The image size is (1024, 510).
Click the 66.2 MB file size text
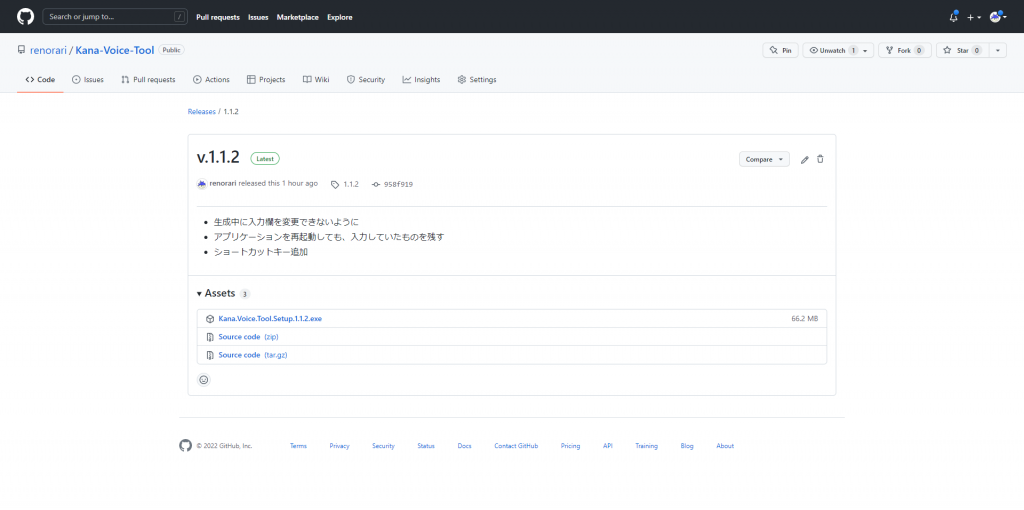pyautogui.click(x=805, y=319)
